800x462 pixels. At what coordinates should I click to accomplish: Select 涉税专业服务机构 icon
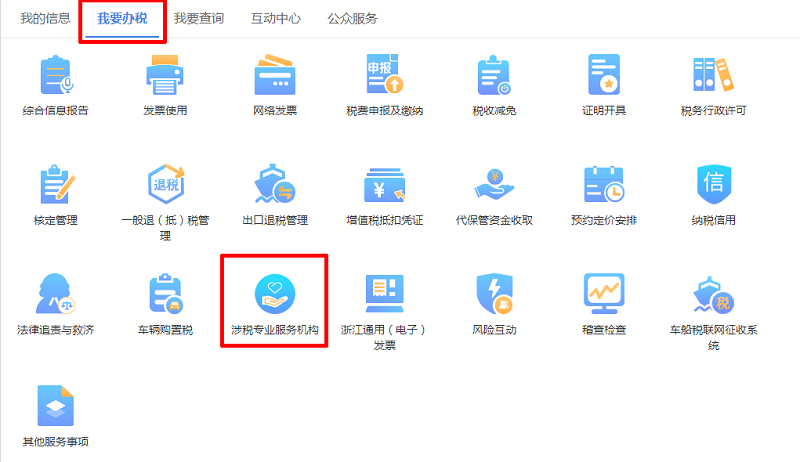[x=275, y=294]
